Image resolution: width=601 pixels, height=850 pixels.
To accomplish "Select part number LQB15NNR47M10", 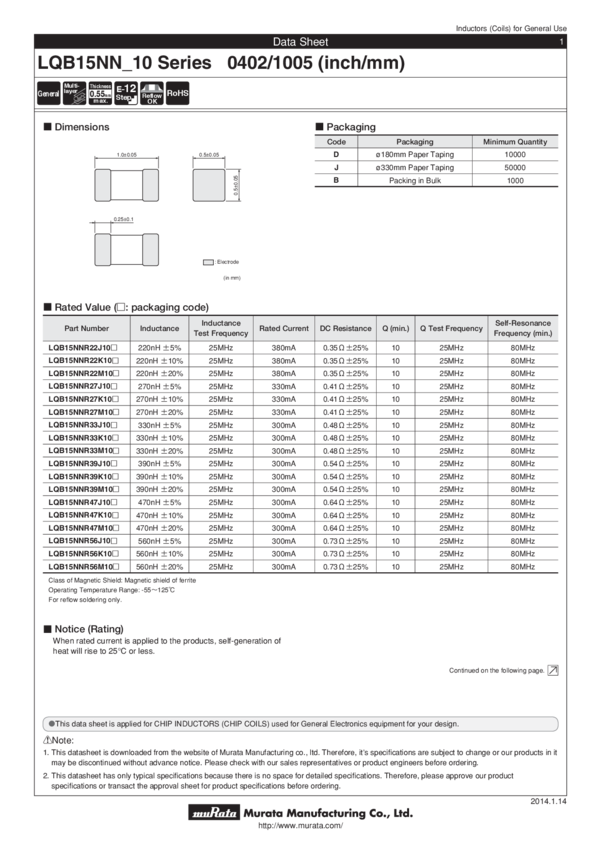I will tap(83, 528).
